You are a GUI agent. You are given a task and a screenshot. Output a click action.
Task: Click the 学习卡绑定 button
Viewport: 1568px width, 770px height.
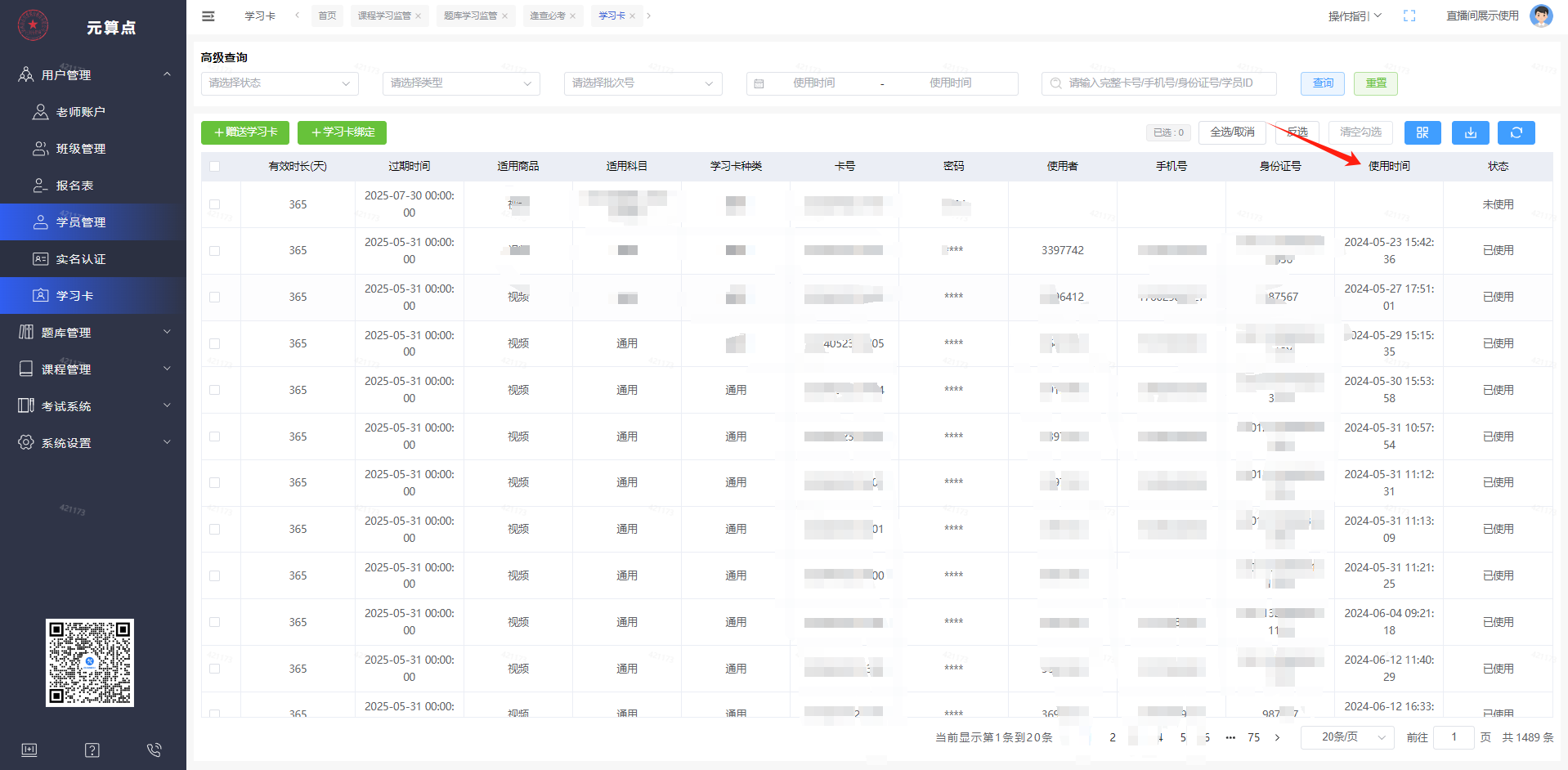click(342, 132)
